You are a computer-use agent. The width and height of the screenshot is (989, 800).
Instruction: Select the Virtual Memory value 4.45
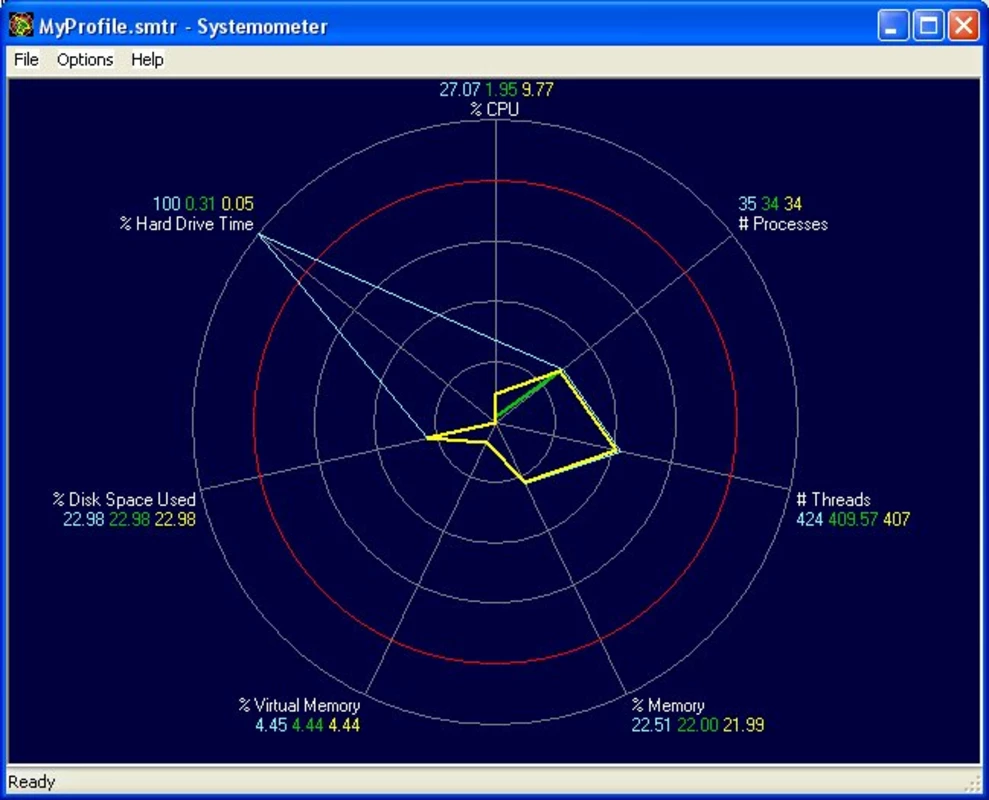271,725
